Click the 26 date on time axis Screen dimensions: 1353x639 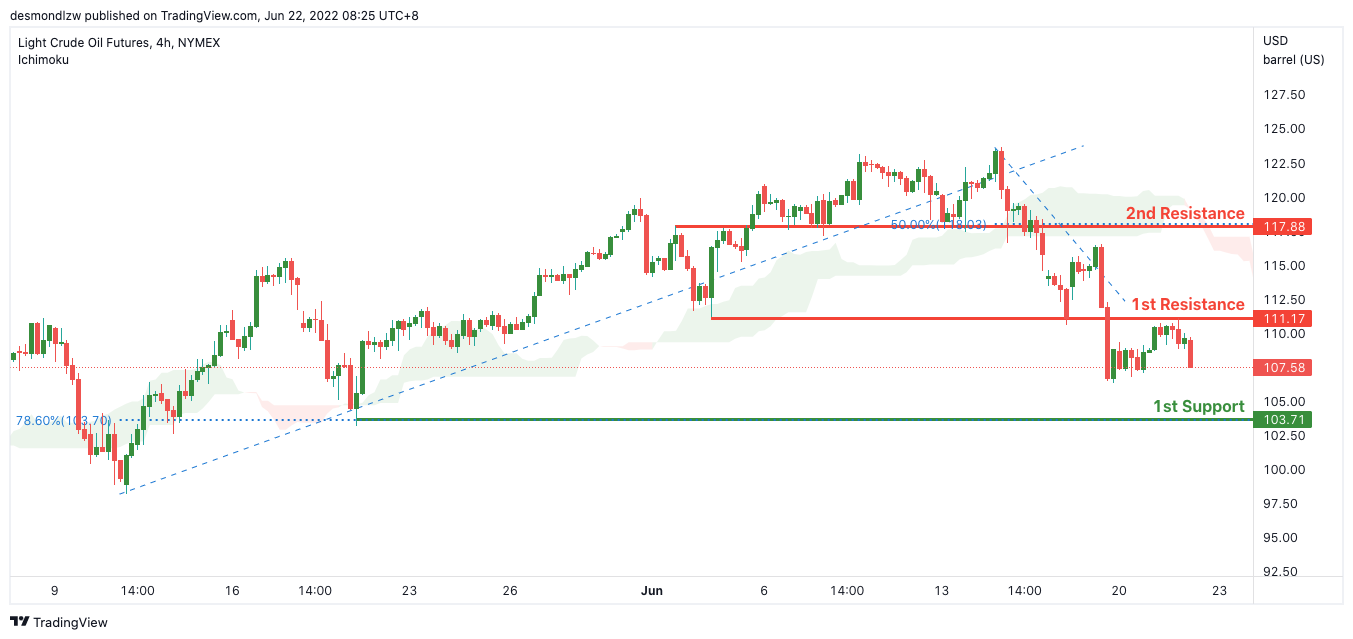tap(510, 591)
